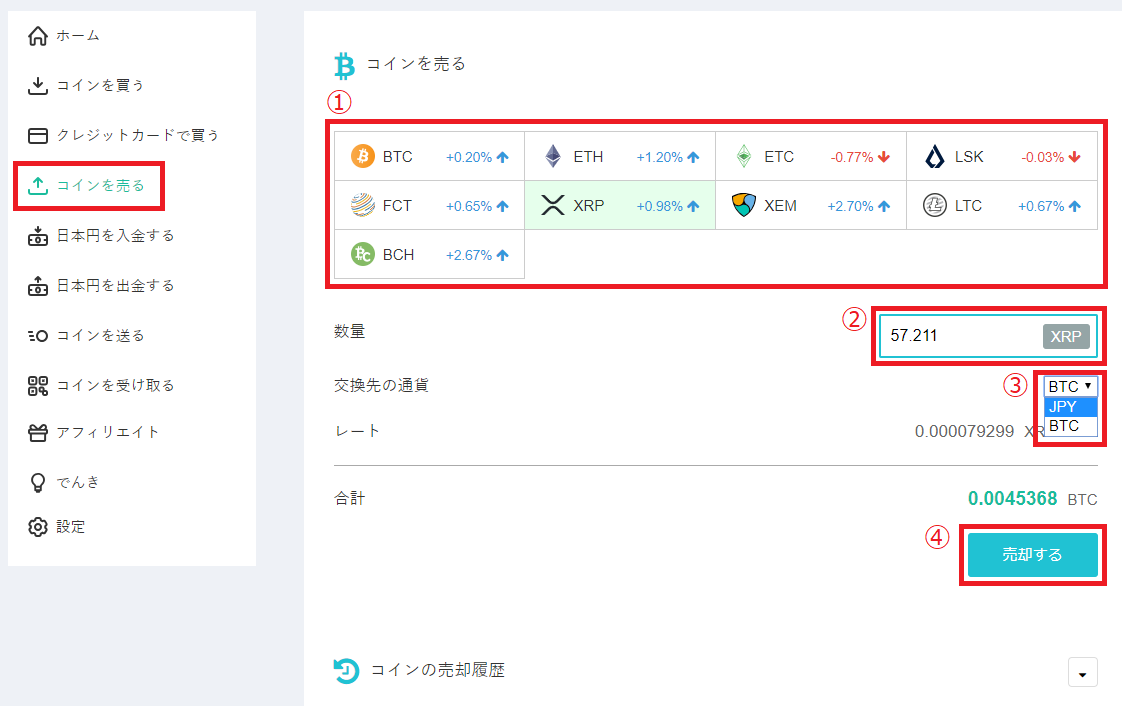The width and height of the screenshot is (1122, 706).
Task: Open the BTC exchange currency dropdown
Action: pyautogui.click(x=1070, y=386)
